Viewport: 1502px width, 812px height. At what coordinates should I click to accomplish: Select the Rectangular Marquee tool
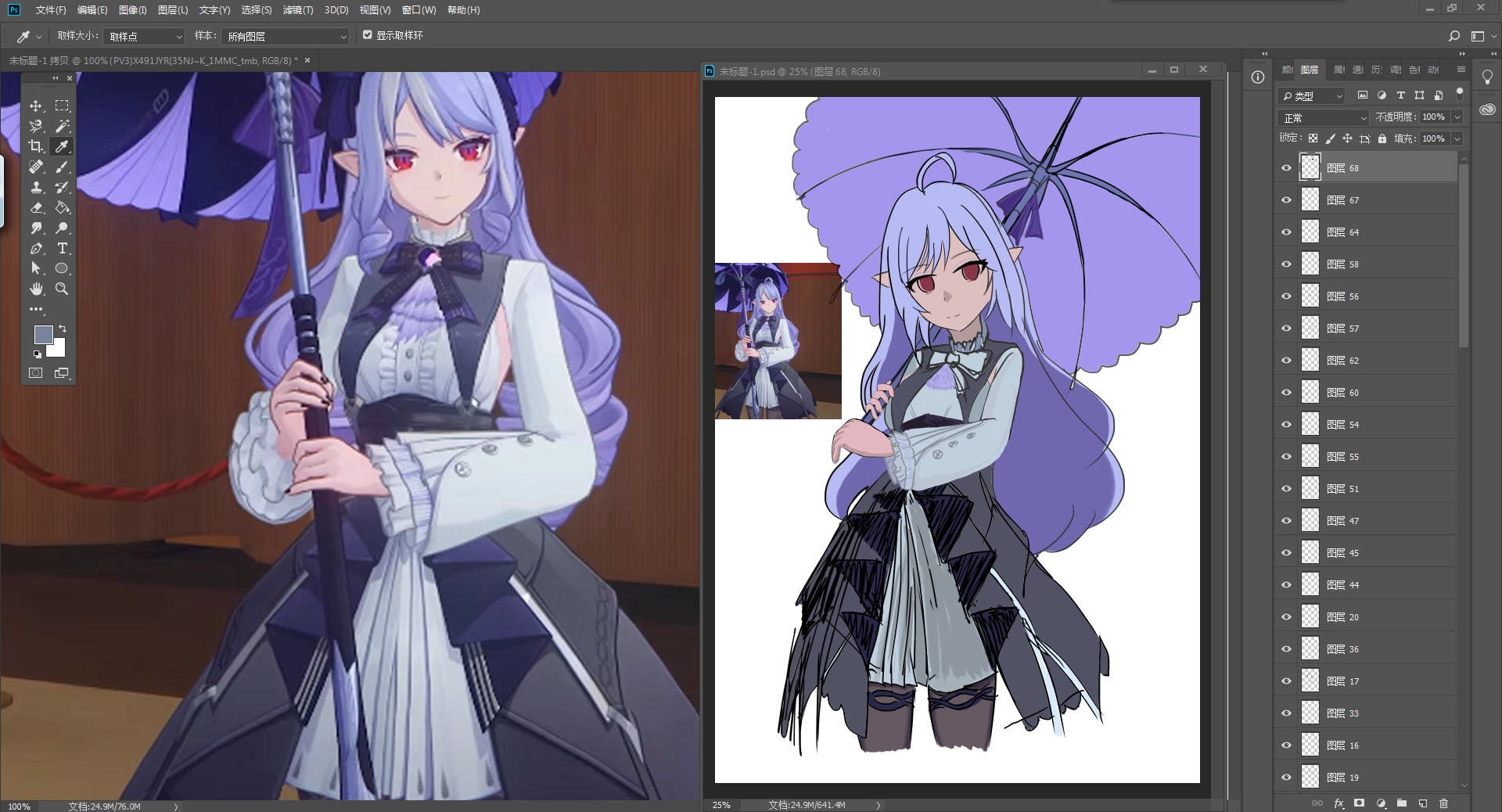pyautogui.click(x=62, y=106)
